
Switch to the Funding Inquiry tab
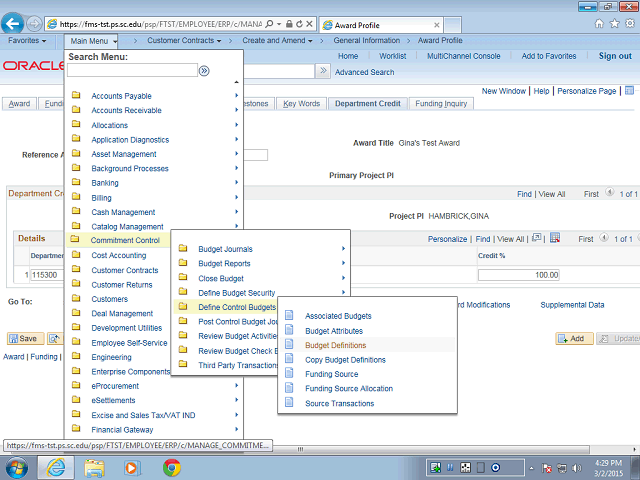(x=441, y=103)
